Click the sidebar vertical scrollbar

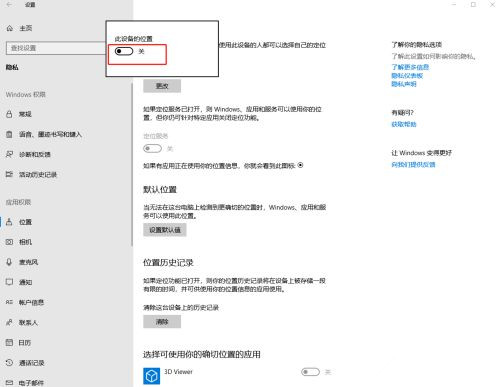coord(132,165)
